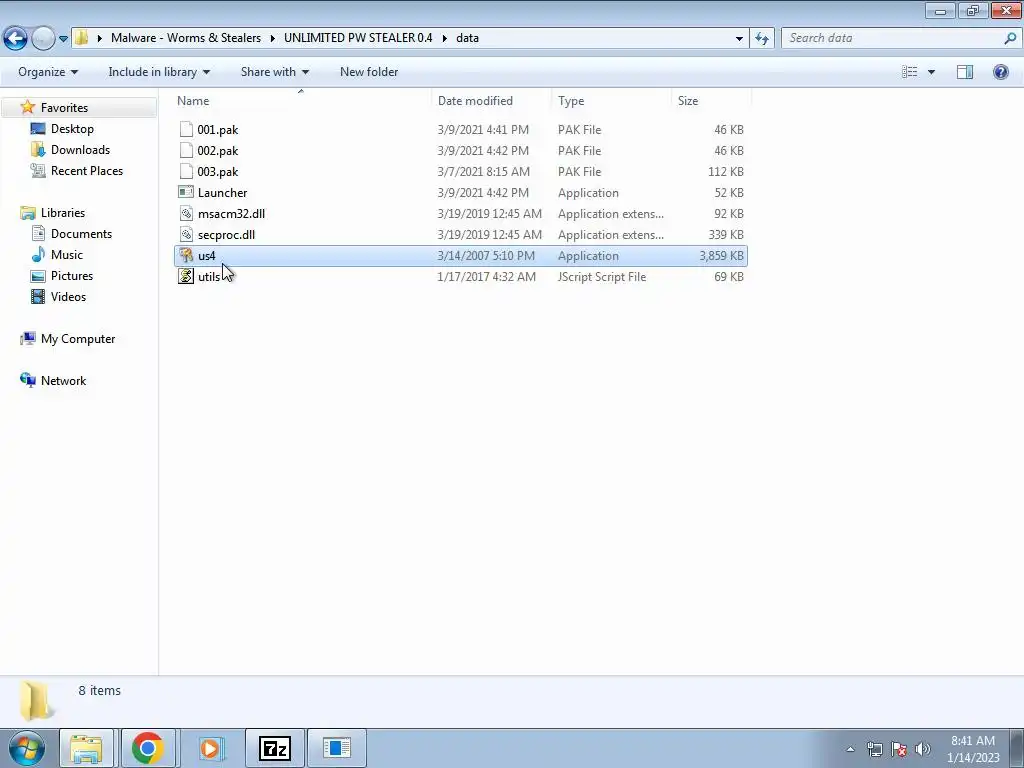Open the view options dropdown arrow
Screen dimensions: 1024x768
(x=931, y=72)
